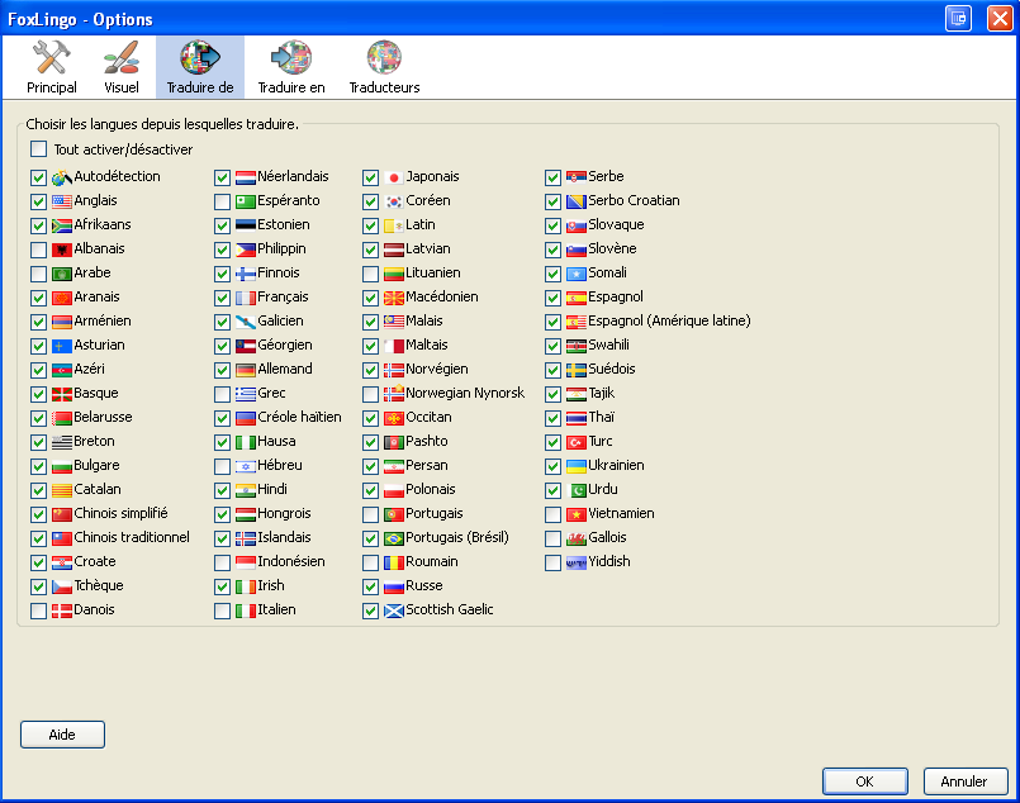Click the Aide button
The height and width of the screenshot is (803, 1020).
[x=62, y=735]
